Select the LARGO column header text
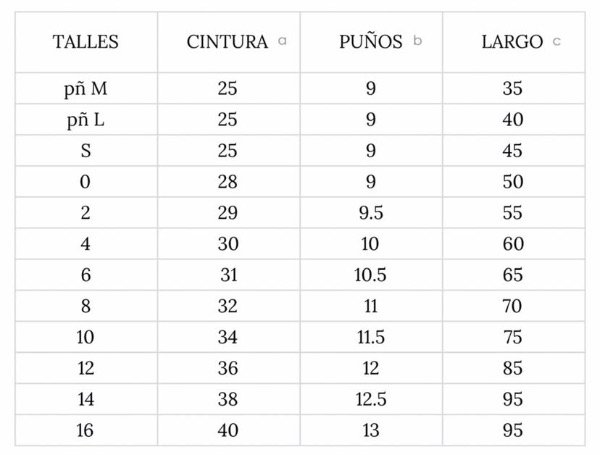 (x=512, y=42)
